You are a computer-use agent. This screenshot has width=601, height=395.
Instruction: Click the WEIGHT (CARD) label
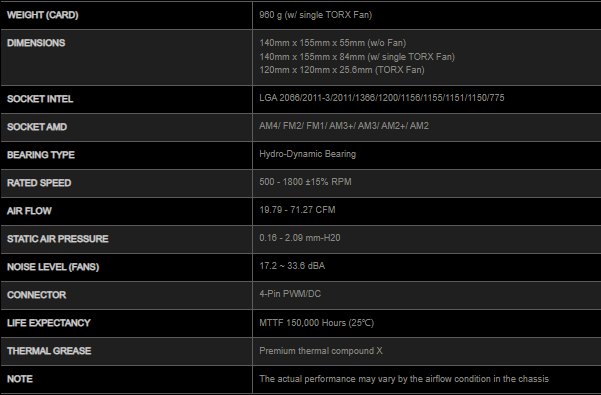43,15
